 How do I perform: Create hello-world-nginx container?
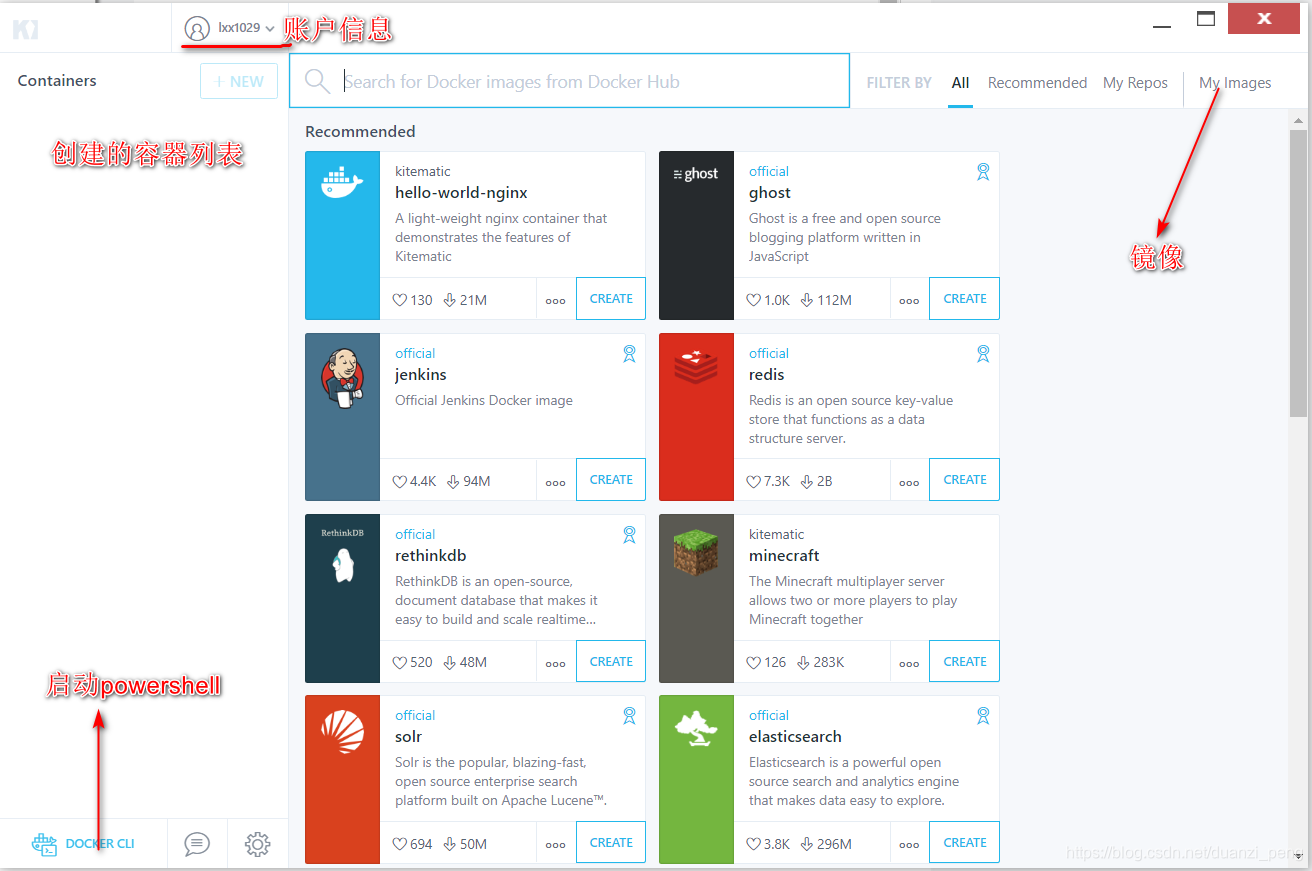pyautogui.click(x=611, y=298)
